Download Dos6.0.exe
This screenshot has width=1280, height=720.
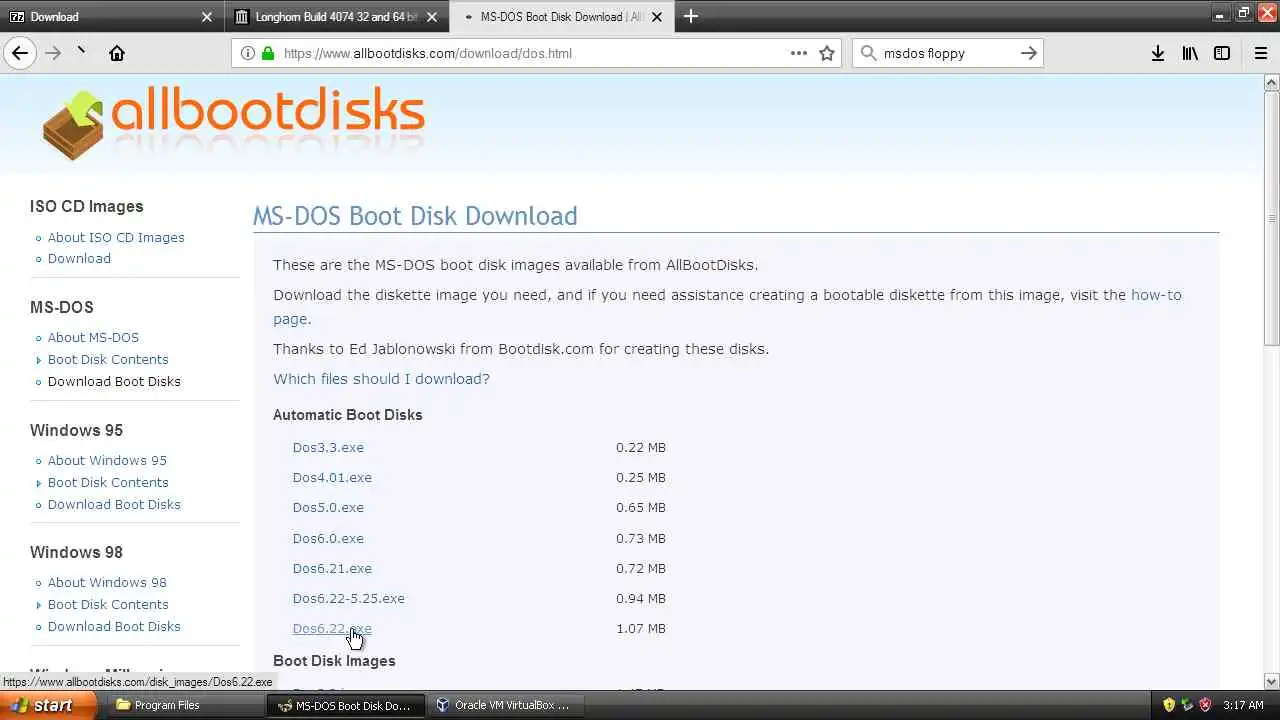pos(328,538)
